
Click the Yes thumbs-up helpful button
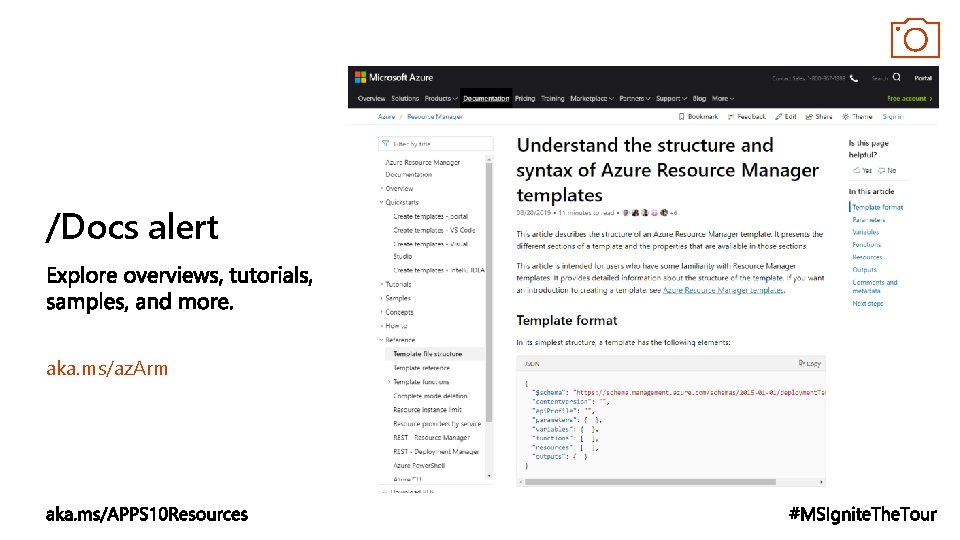(862, 170)
